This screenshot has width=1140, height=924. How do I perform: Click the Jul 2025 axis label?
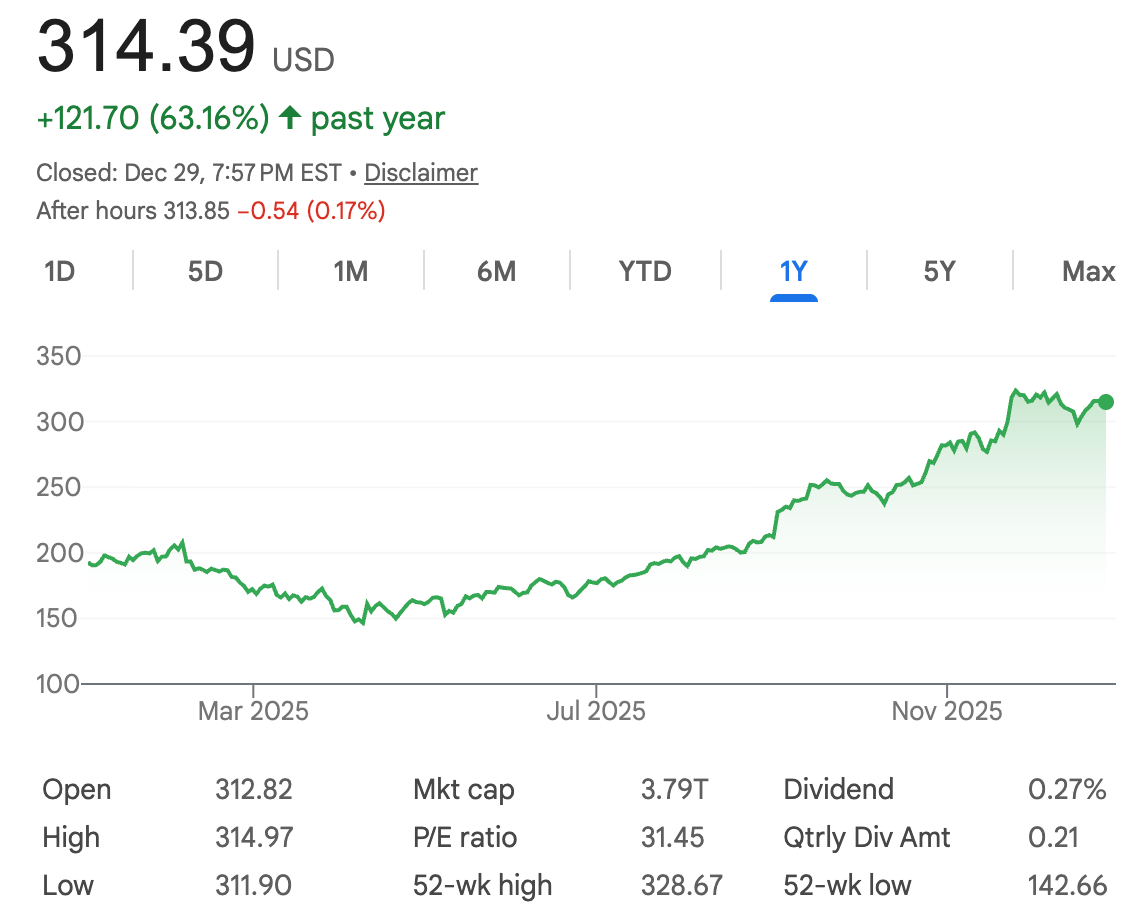click(x=596, y=712)
